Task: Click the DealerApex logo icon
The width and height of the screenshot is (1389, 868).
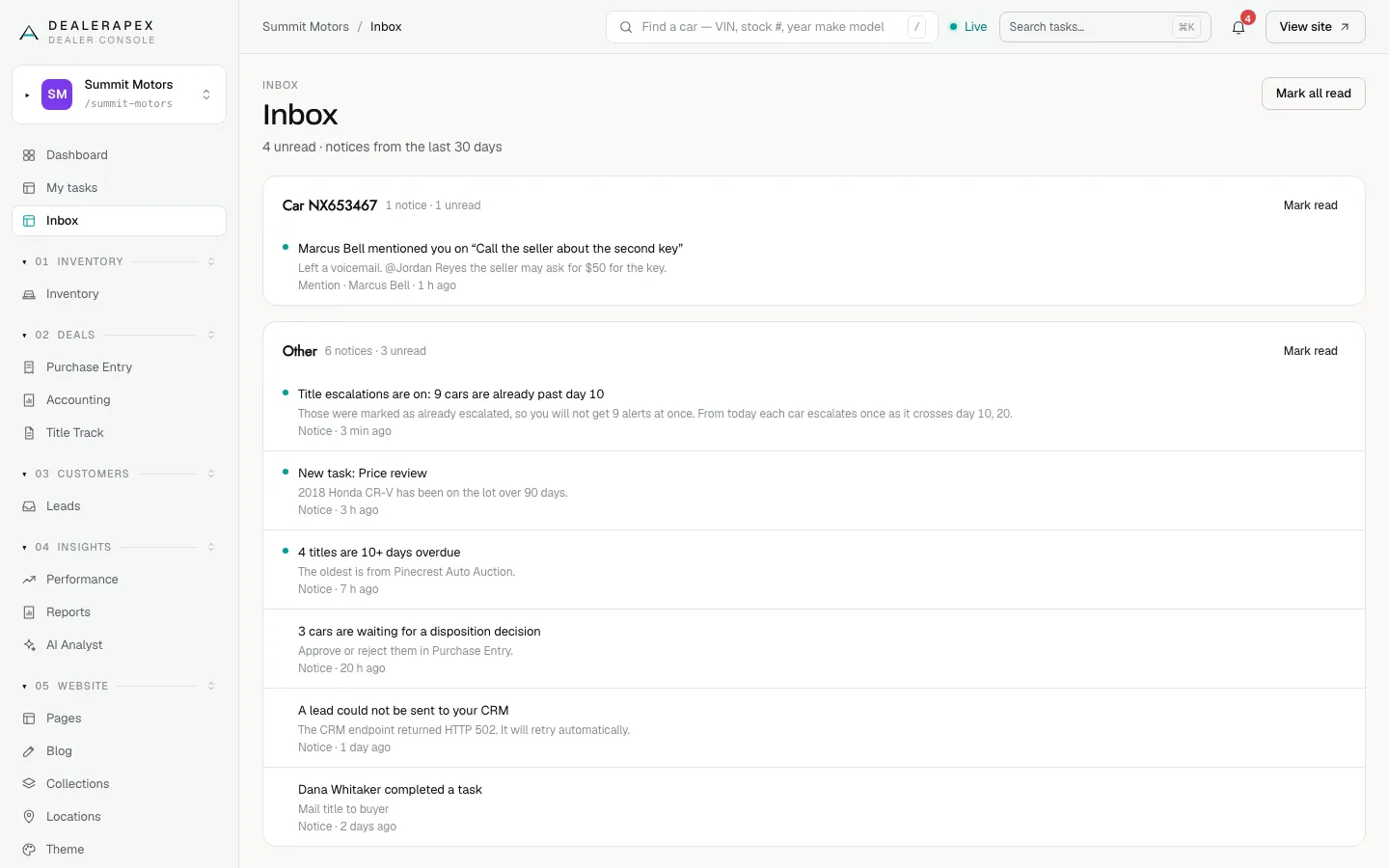Action: pyautogui.click(x=29, y=33)
